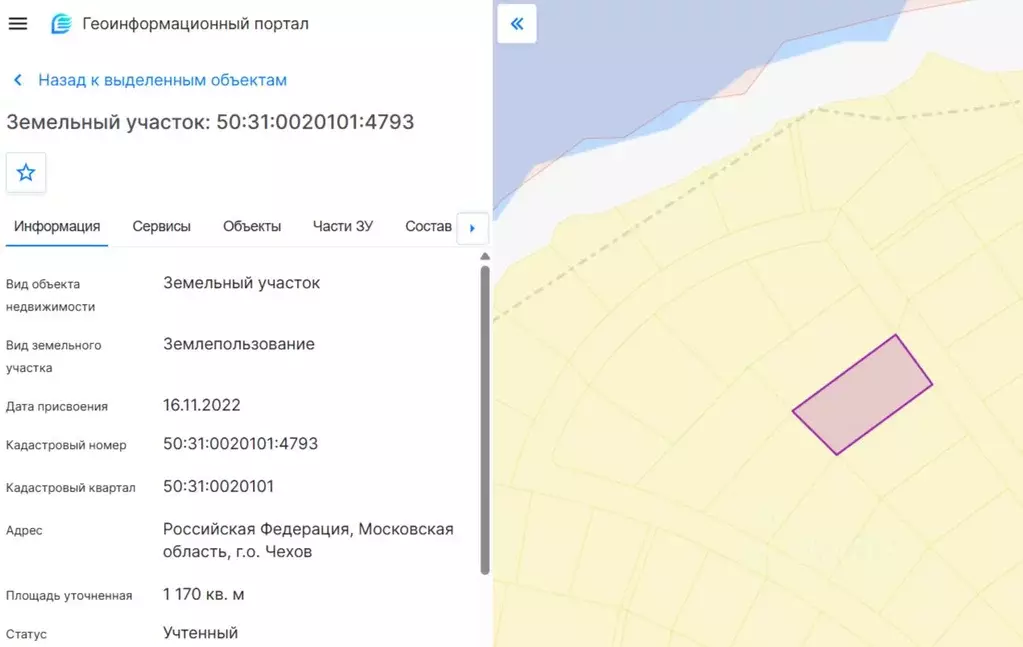Click scrollbar up arrow in info panel
1023x647 pixels.
click(485, 256)
